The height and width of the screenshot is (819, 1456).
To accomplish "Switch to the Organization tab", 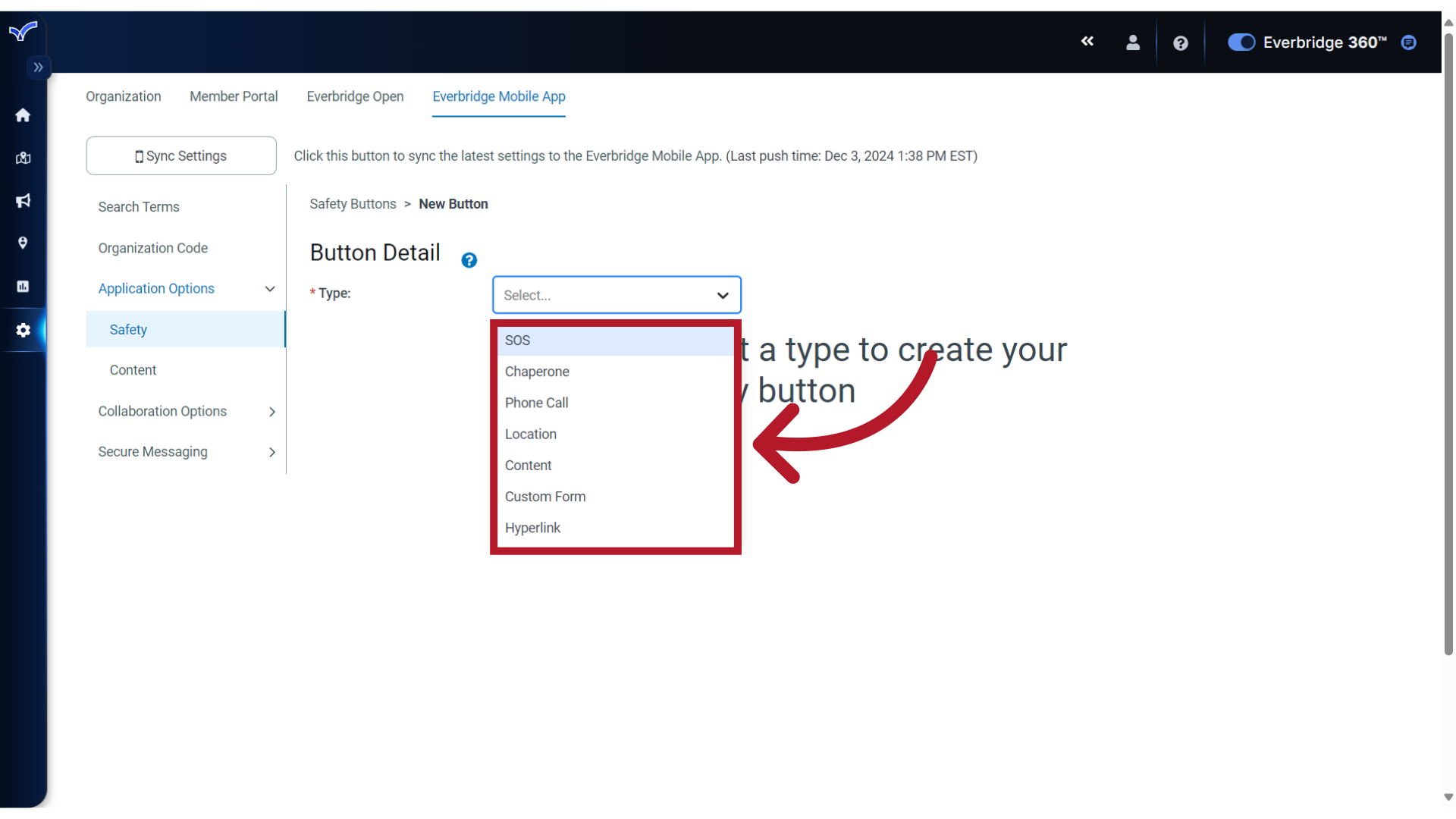I will [124, 96].
